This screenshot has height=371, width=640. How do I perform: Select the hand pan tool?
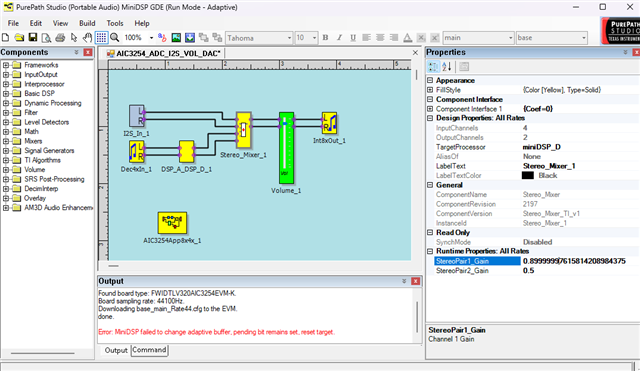[x=87, y=38]
